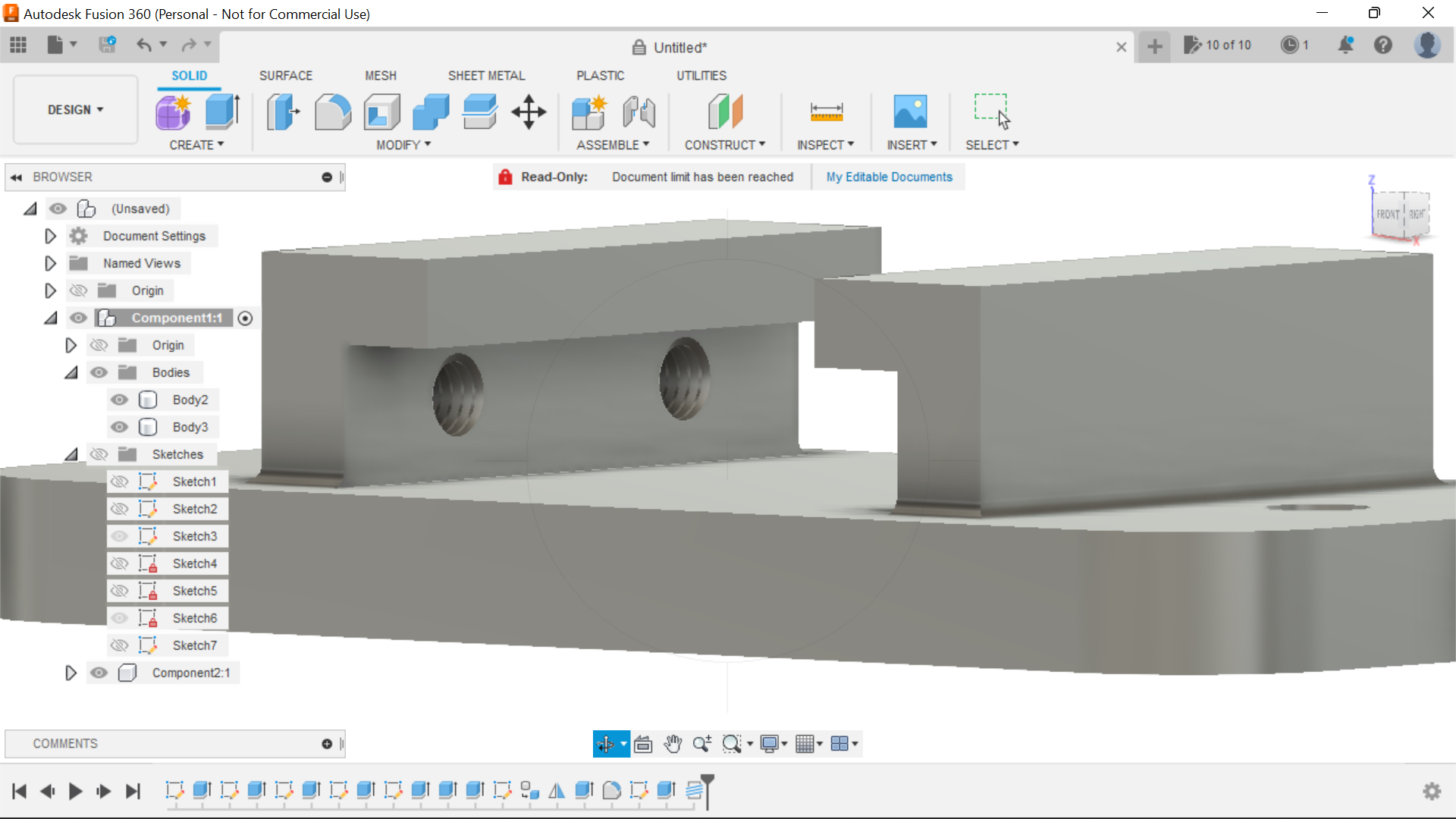This screenshot has width=1456, height=819.
Task: Click FRONT face of the ViewCube
Action: [1388, 215]
